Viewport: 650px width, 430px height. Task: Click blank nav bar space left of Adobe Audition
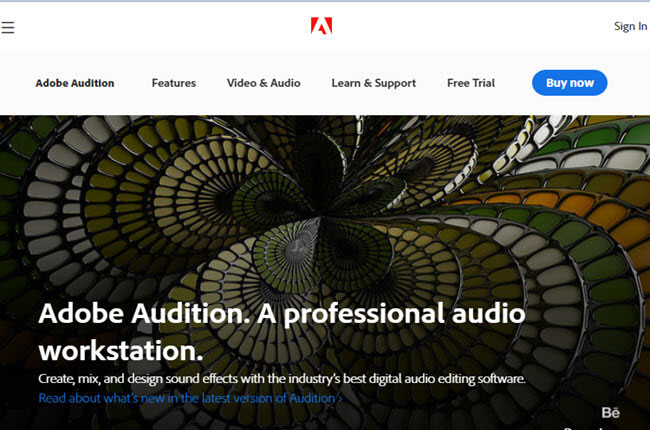pos(15,83)
